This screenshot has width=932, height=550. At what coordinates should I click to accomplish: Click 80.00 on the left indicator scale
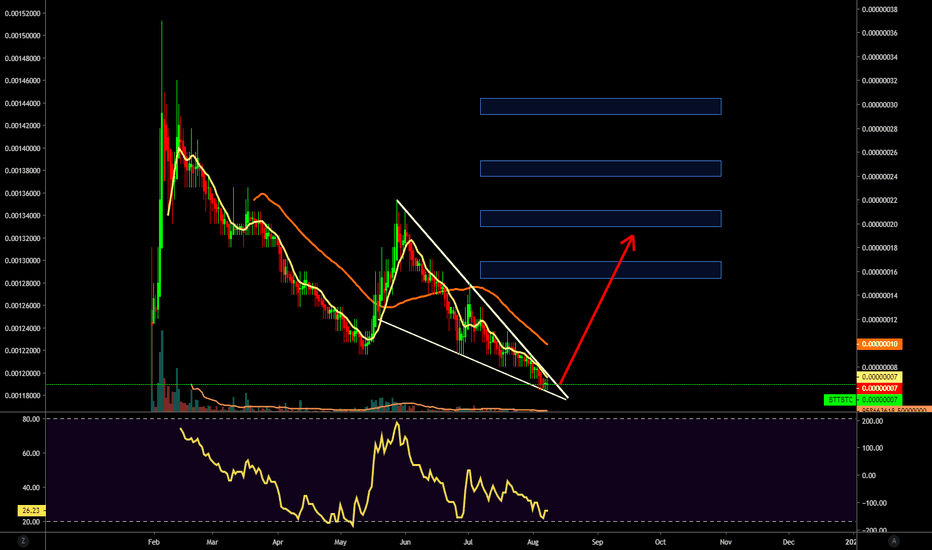click(32, 419)
